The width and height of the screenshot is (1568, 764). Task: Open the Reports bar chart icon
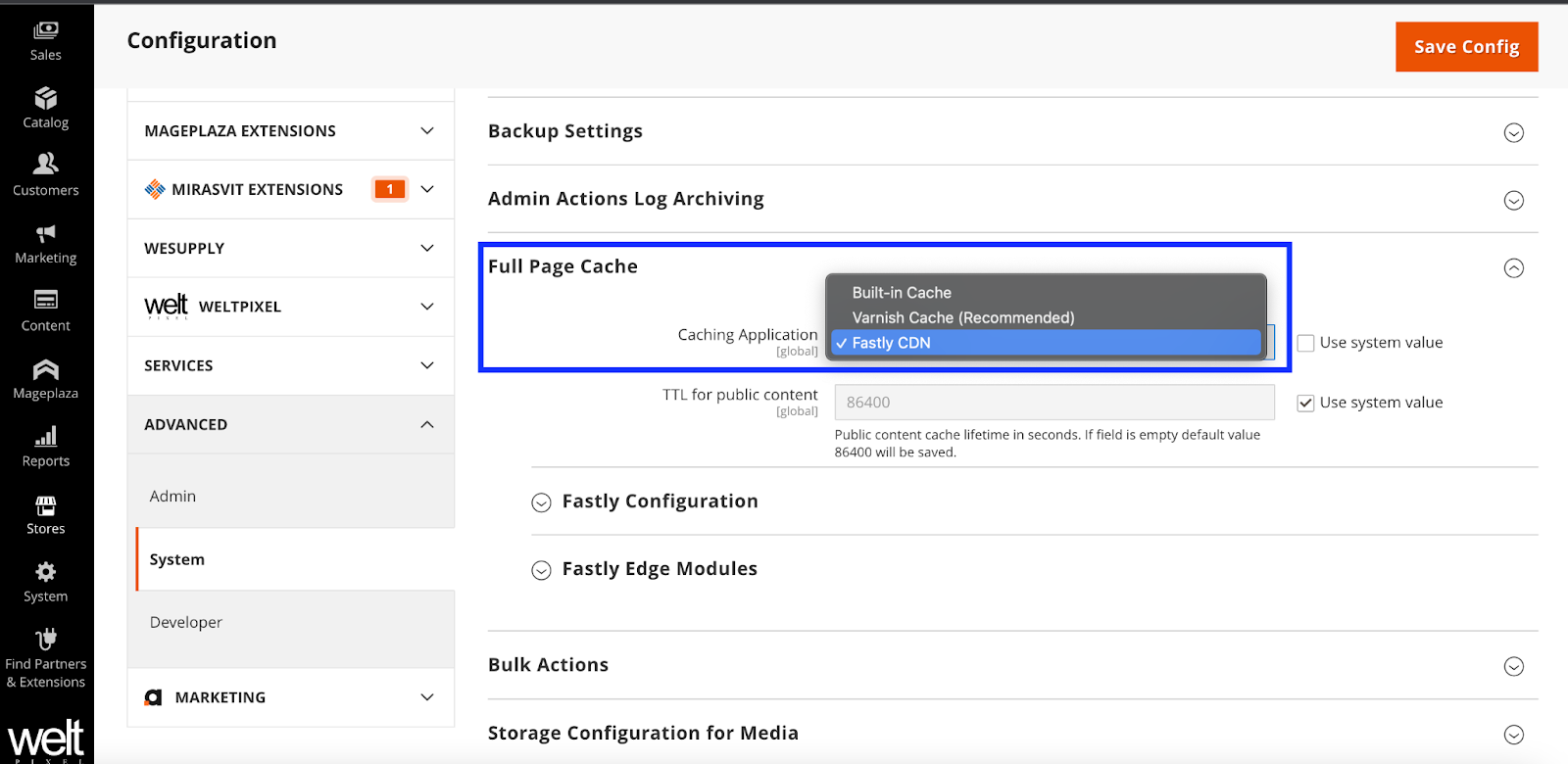tap(46, 436)
